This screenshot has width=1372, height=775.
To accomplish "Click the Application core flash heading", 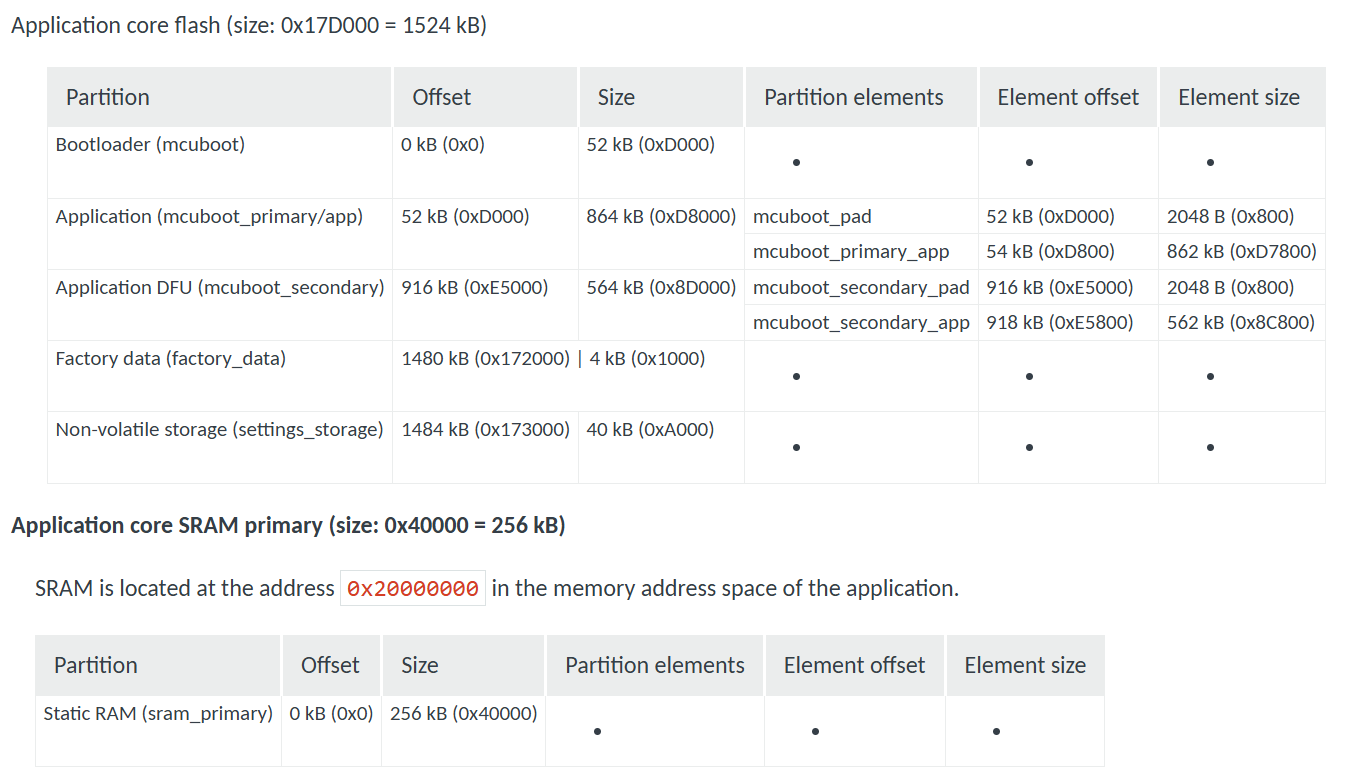I will pos(249,25).
